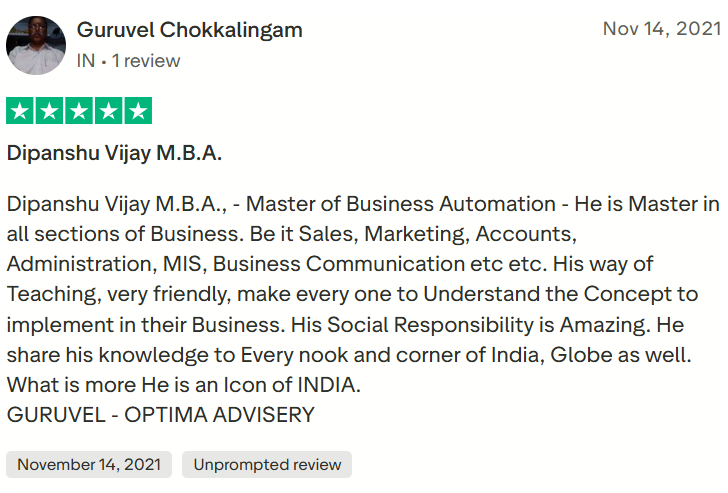Viewport: 728px width, 493px height.
Task: Click the Nov 14, 2021 date at top right
Action: click(x=661, y=29)
